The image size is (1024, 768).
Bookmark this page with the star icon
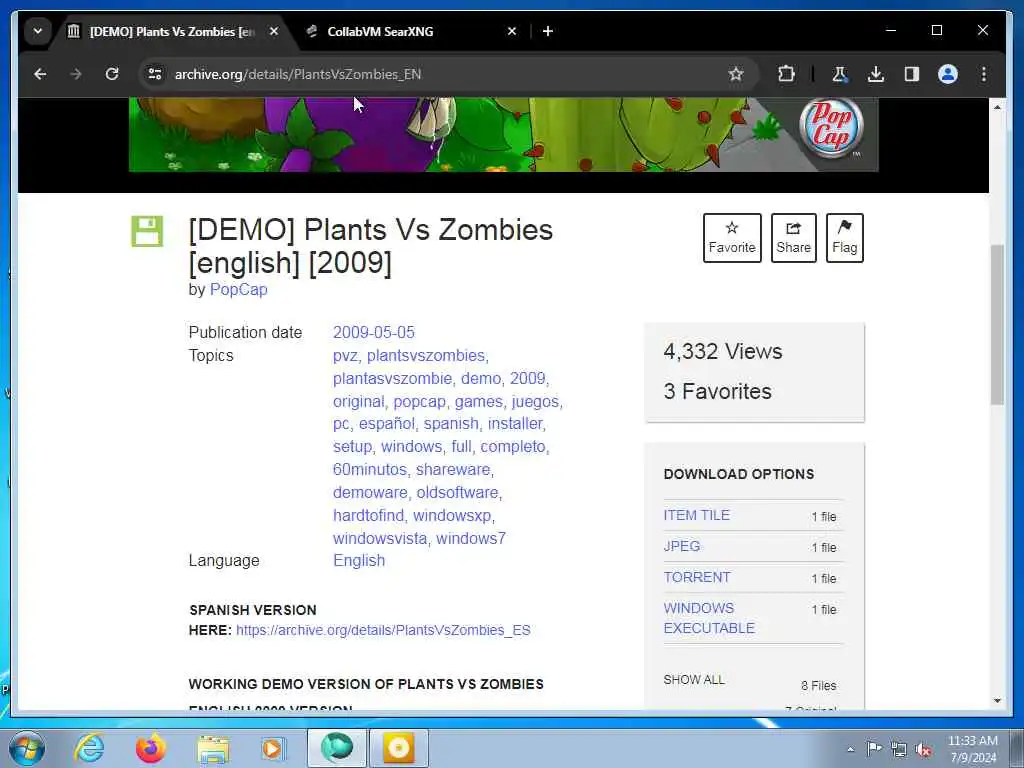pos(736,74)
